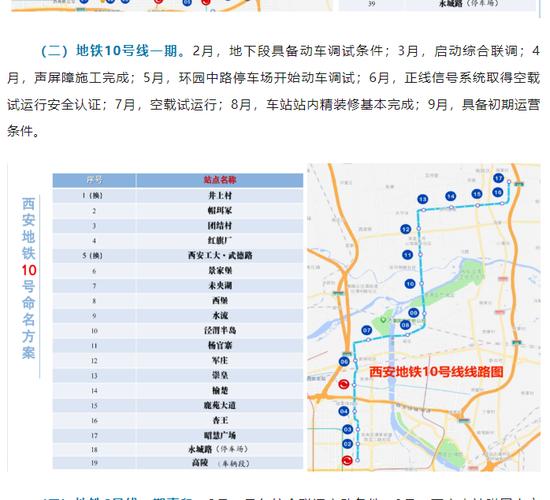The width and height of the screenshot is (550, 500).
Task: Click station marker 12 on the route map
Action: [x=405, y=229]
